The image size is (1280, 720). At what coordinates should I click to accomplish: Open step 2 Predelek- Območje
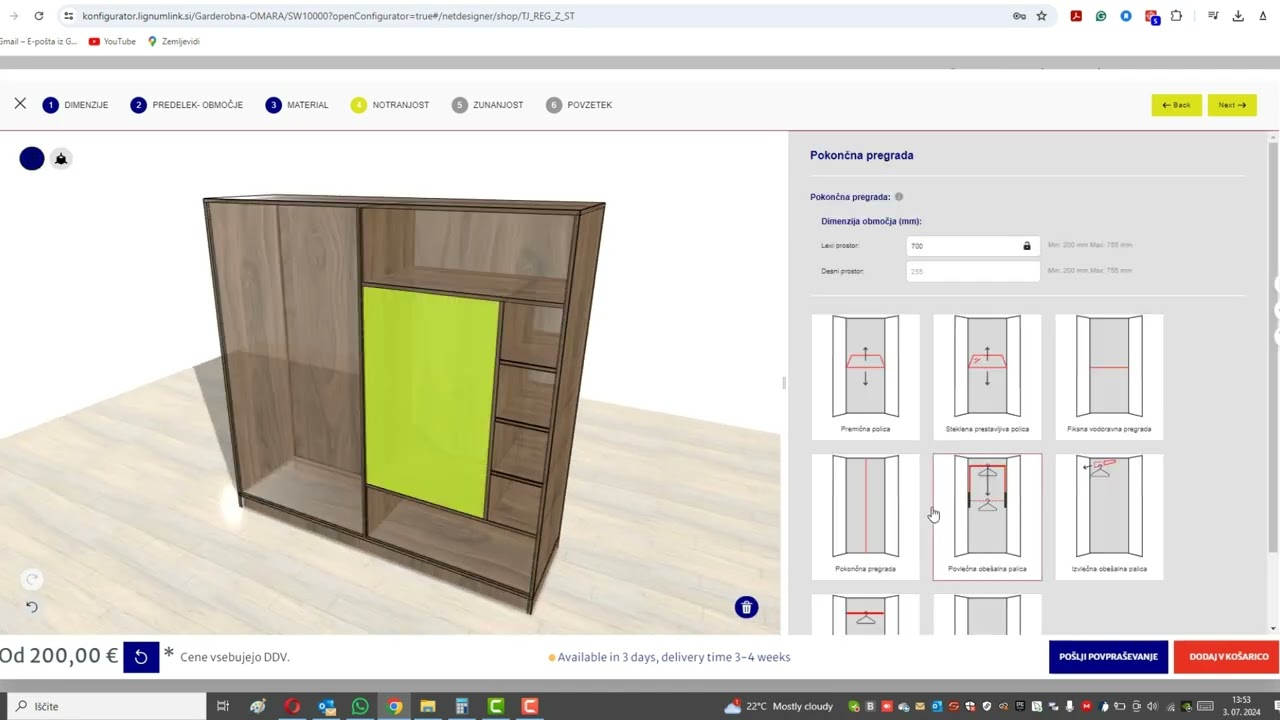pyautogui.click(x=187, y=105)
